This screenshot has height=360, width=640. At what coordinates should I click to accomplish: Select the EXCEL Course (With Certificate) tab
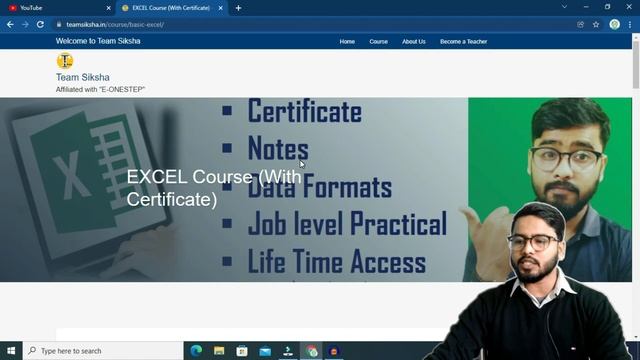[172, 8]
